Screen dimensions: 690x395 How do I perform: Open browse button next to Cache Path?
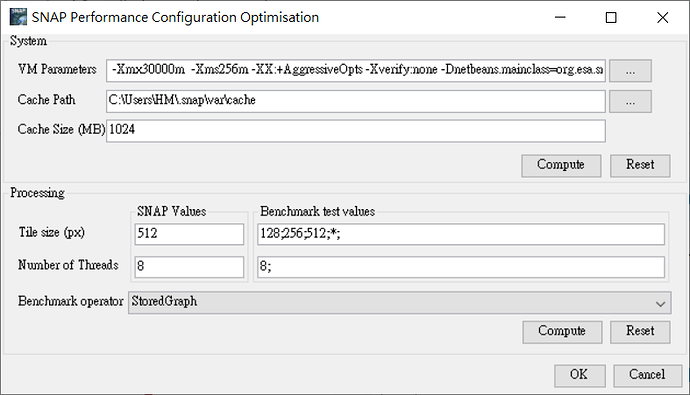(630, 101)
